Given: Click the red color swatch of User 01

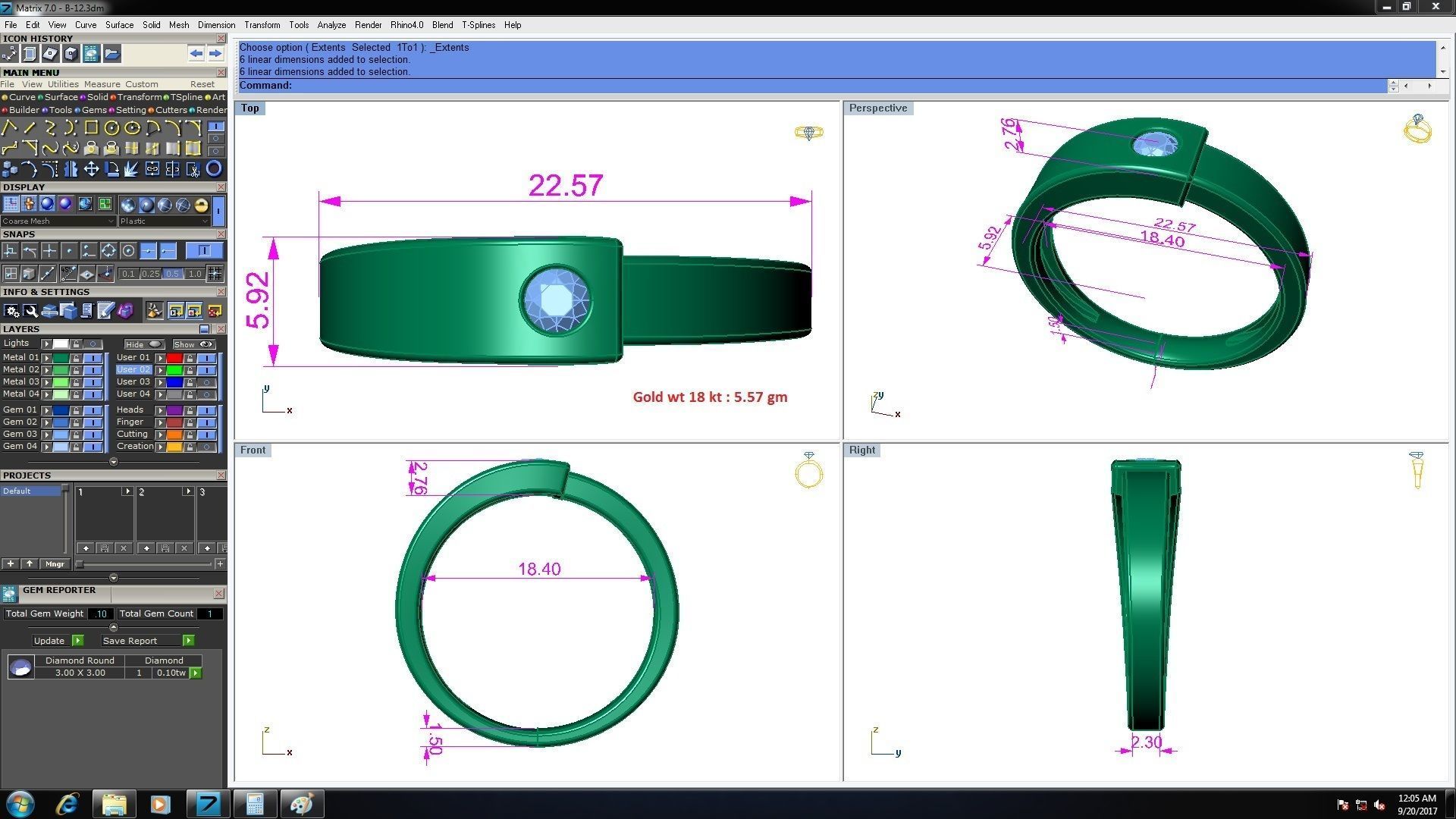Looking at the screenshot, I should [x=174, y=358].
